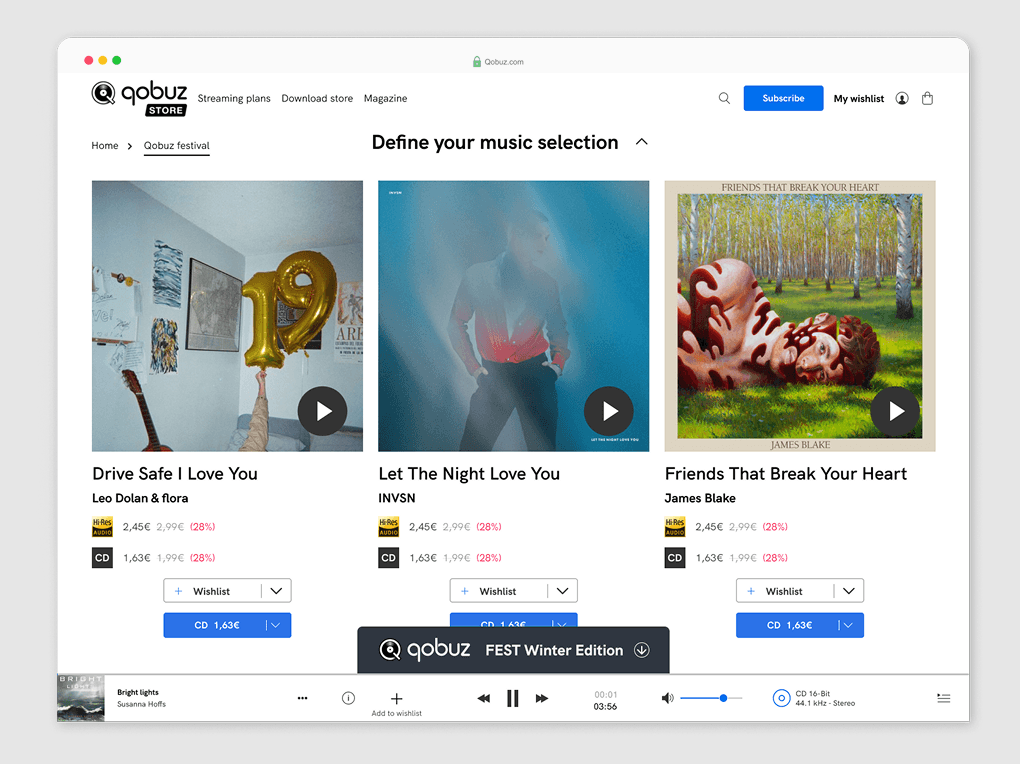Open Drive Safe I Love You cover art
Image resolution: width=1020 pixels, height=764 pixels.
(x=227, y=316)
